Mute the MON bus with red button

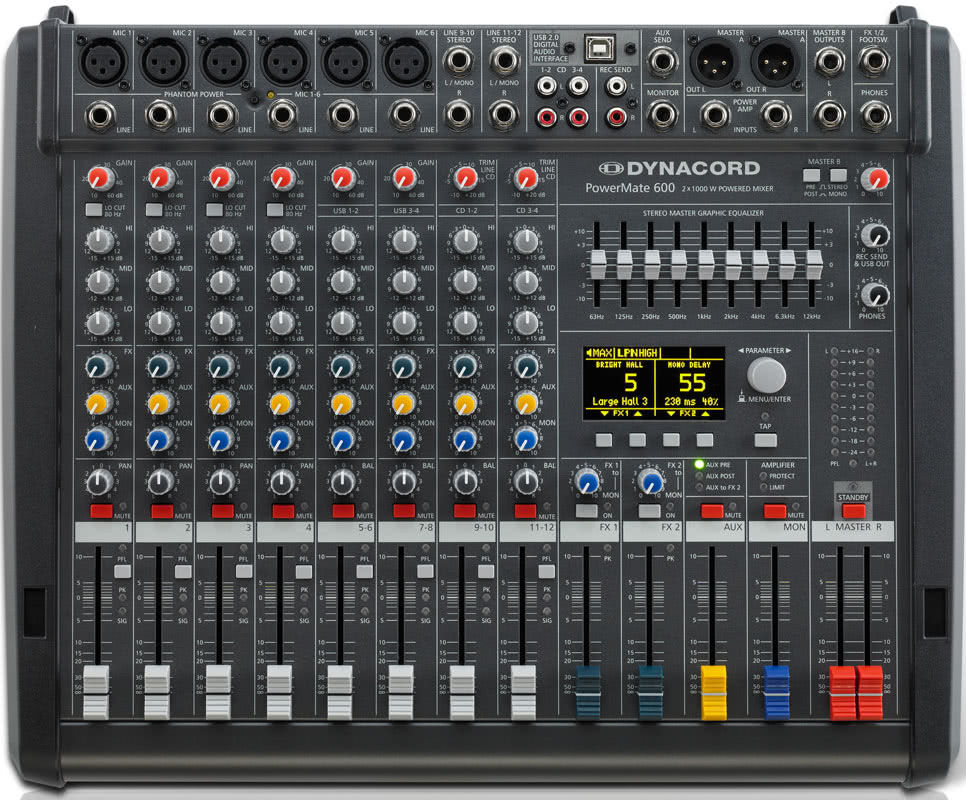tap(774, 511)
